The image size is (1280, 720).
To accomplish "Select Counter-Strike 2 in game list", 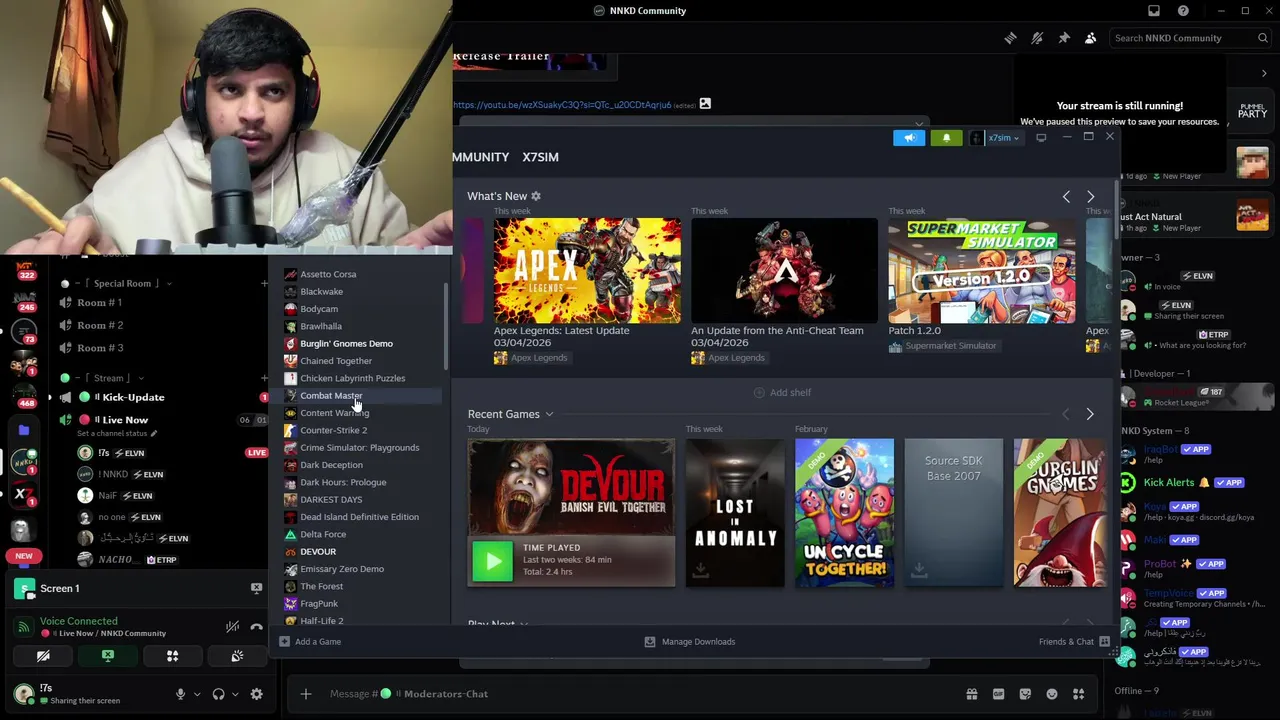I will pos(333,430).
